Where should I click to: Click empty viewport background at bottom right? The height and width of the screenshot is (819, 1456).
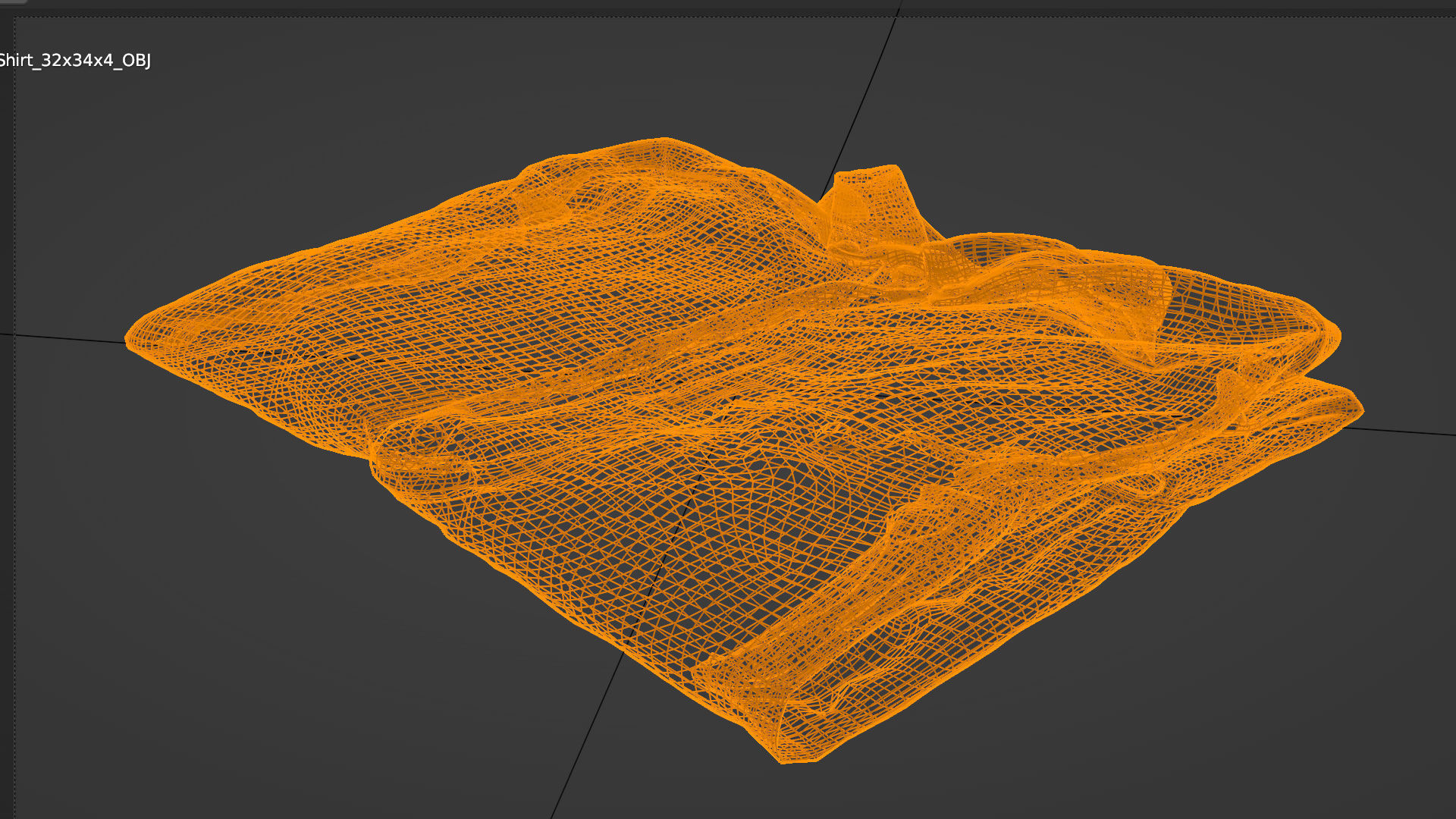[1251, 682]
